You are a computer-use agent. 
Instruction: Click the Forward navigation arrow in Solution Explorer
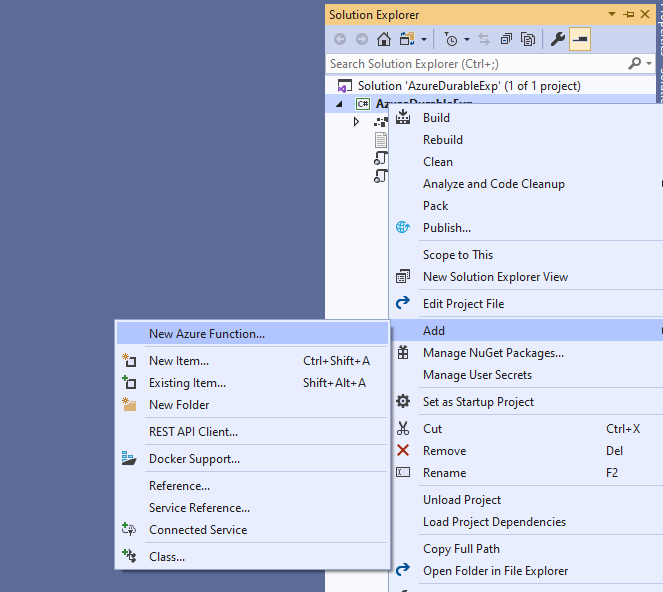[362, 39]
